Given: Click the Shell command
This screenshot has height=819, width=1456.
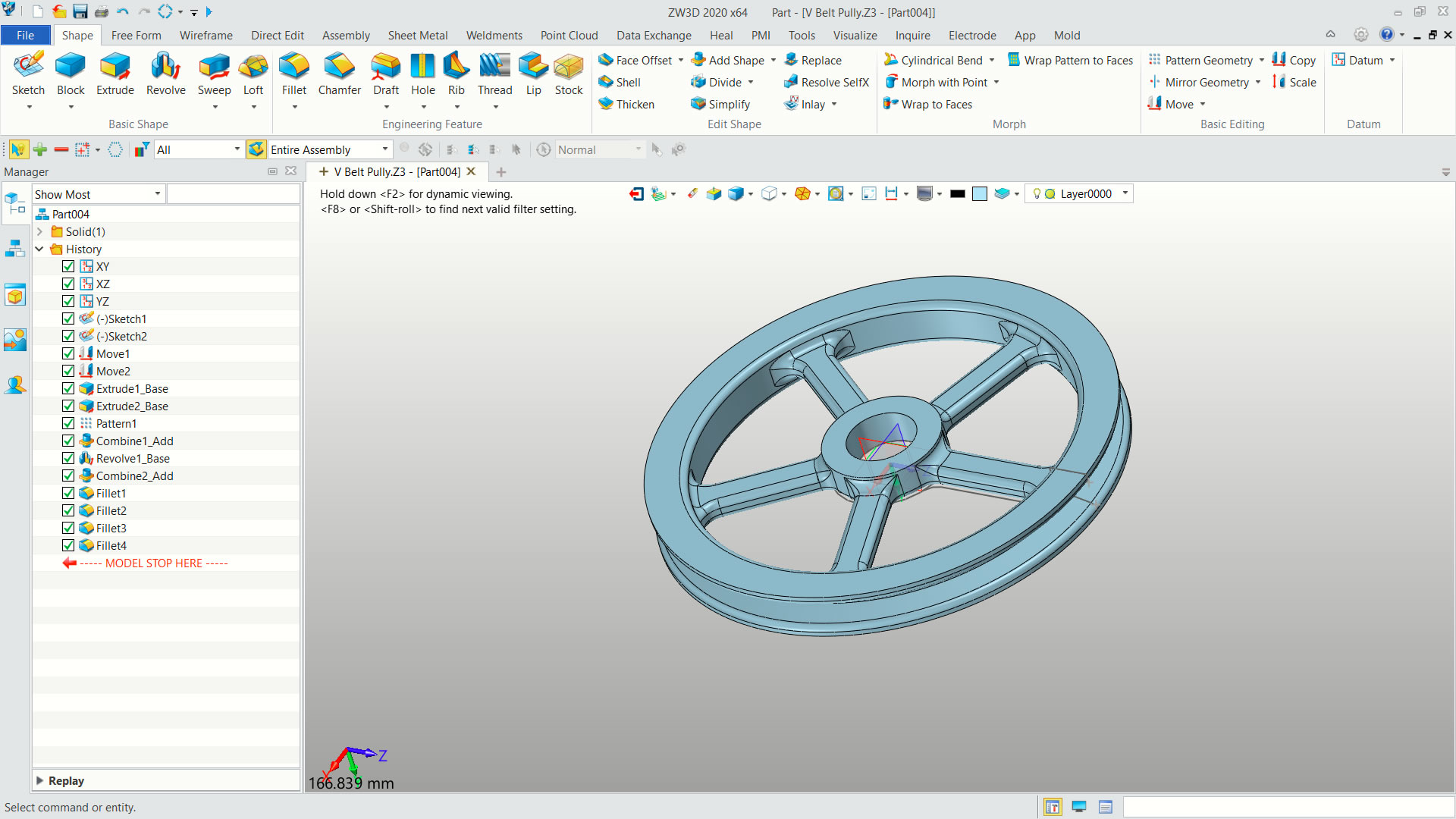Looking at the screenshot, I should pyautogui.click(x=627, y=82).
